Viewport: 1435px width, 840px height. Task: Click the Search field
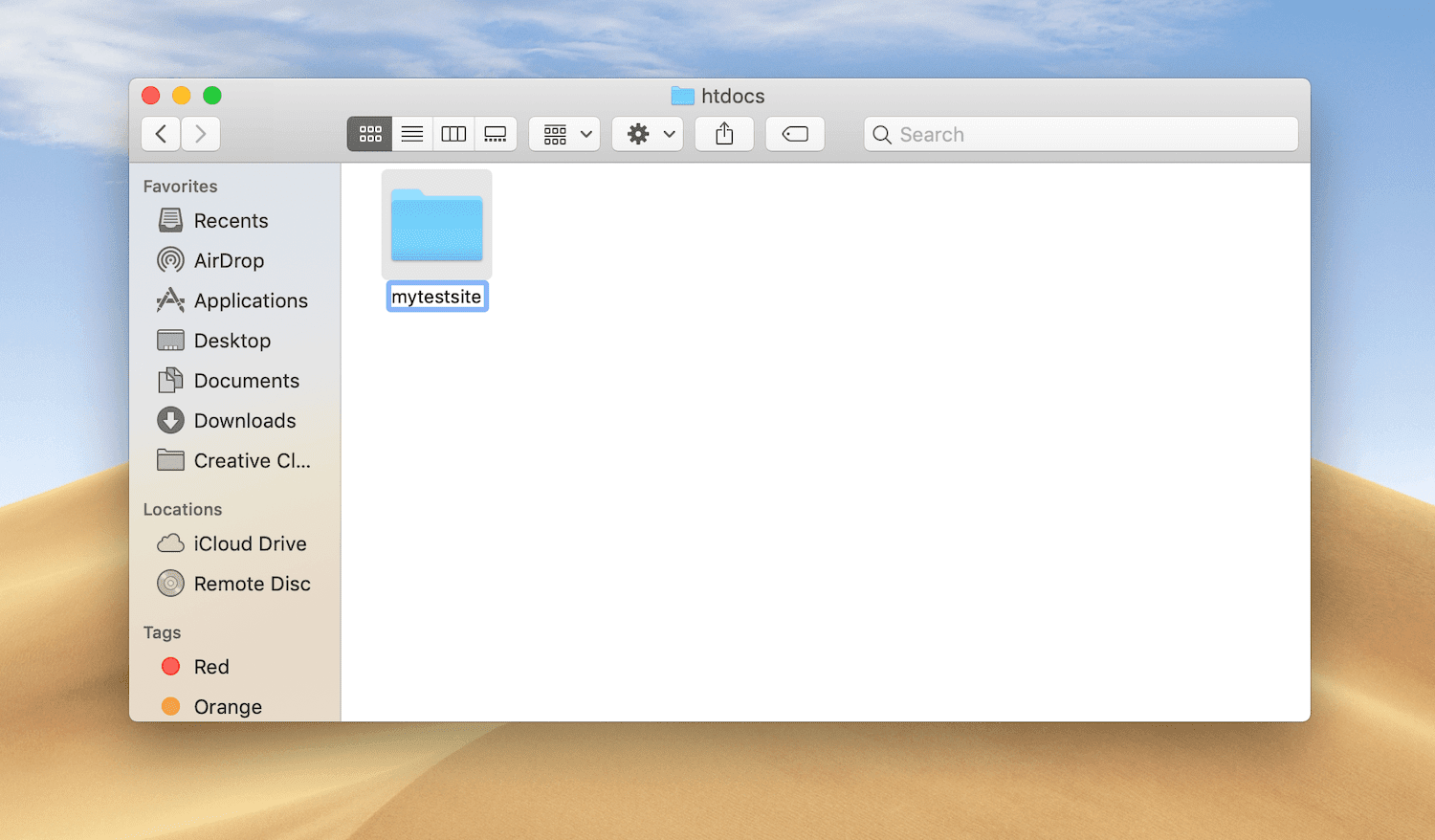coord(1081,134)
